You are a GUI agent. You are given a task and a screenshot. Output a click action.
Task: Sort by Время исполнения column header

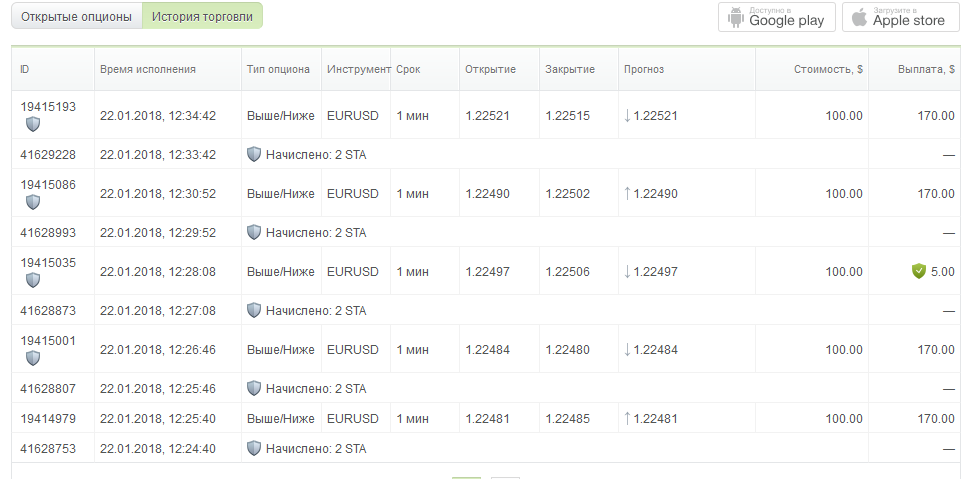point(148,70)
